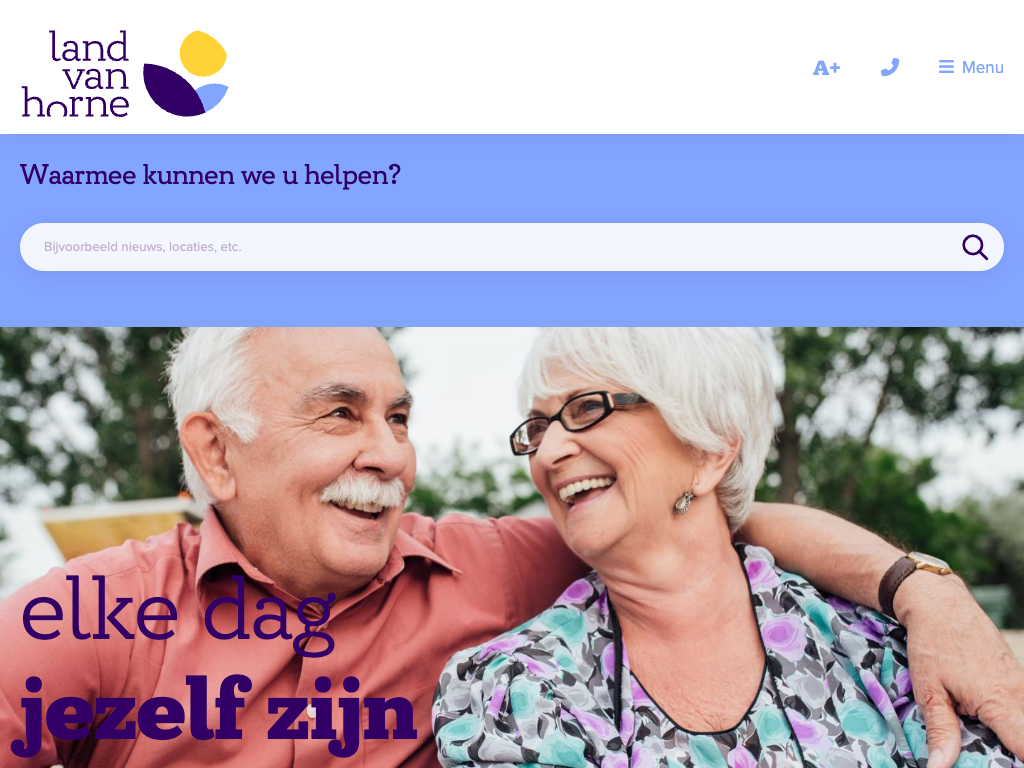Screen dimensions: 1024x768
Task: Click the search magnifier icon
Action: pyautogui.click(x=974, y=247)
